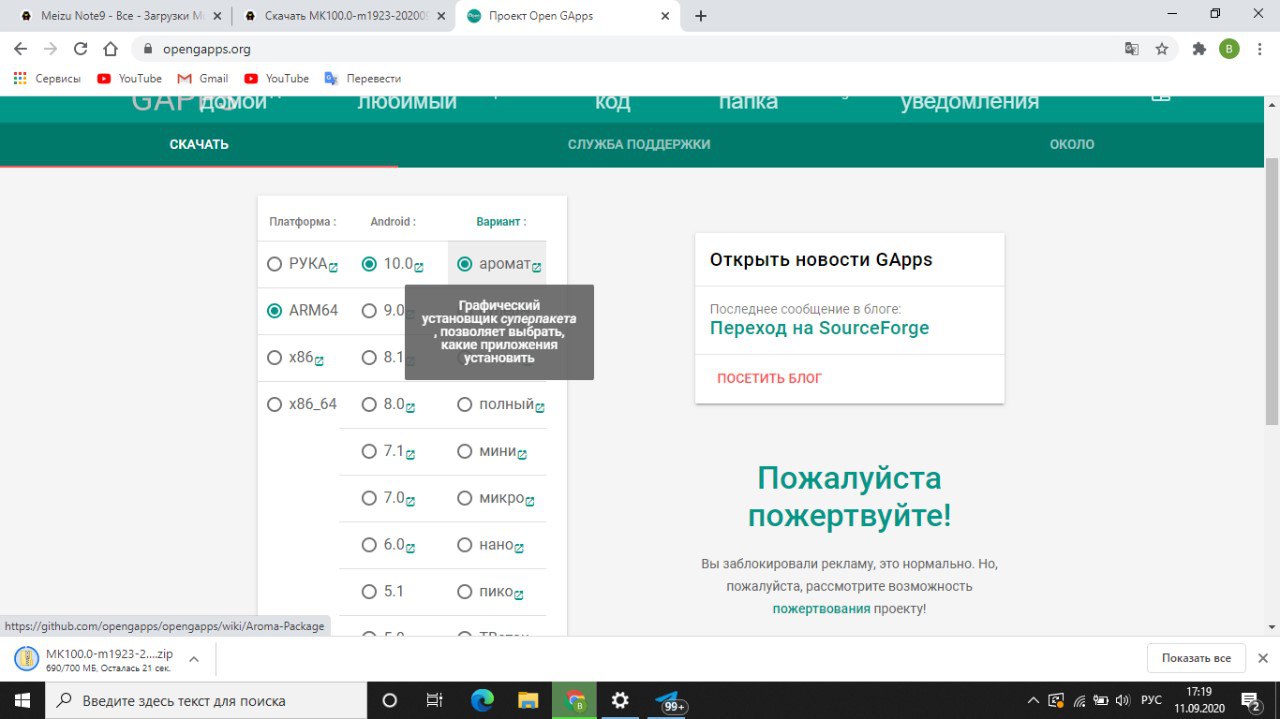
Task: Select мини variant
Action: (464, 451)
